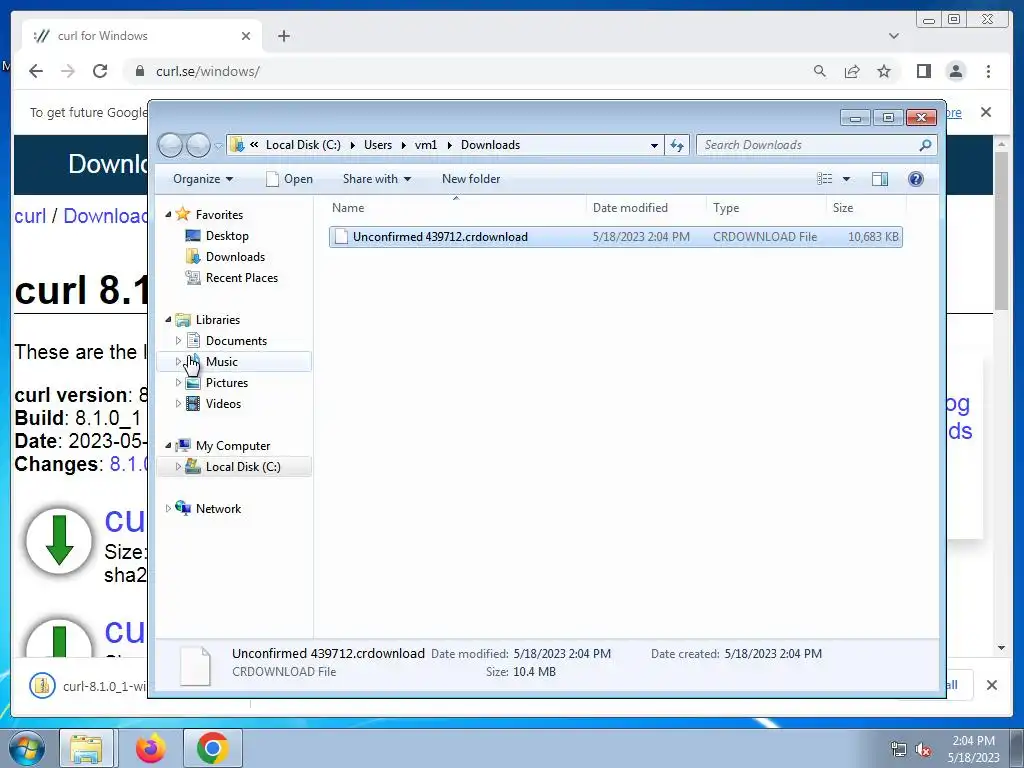
Task: Click curl-8.1.0_1 item in download shelf
Action: coord(87,686)
